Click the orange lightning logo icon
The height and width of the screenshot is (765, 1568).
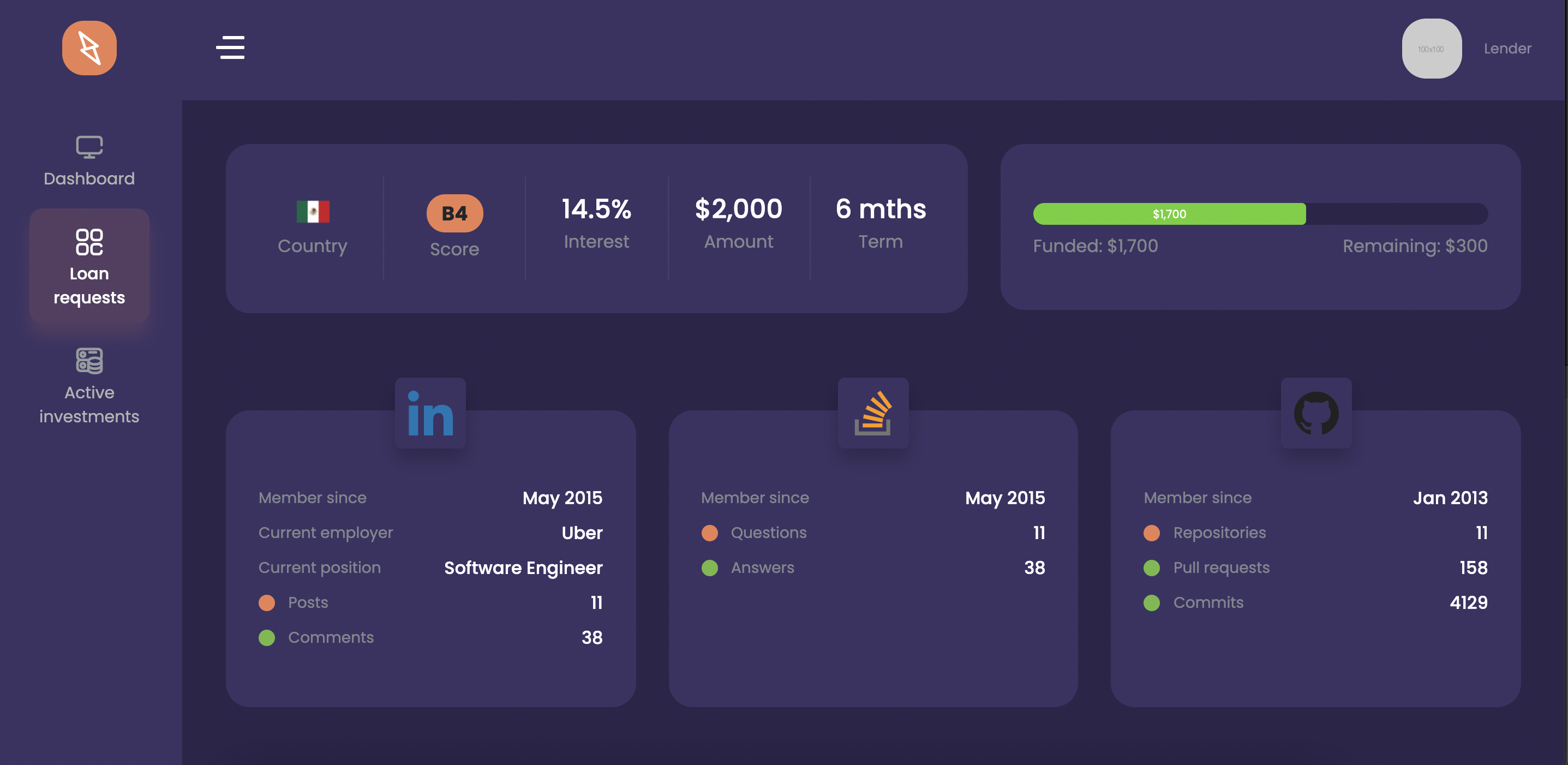coord(89,48)
